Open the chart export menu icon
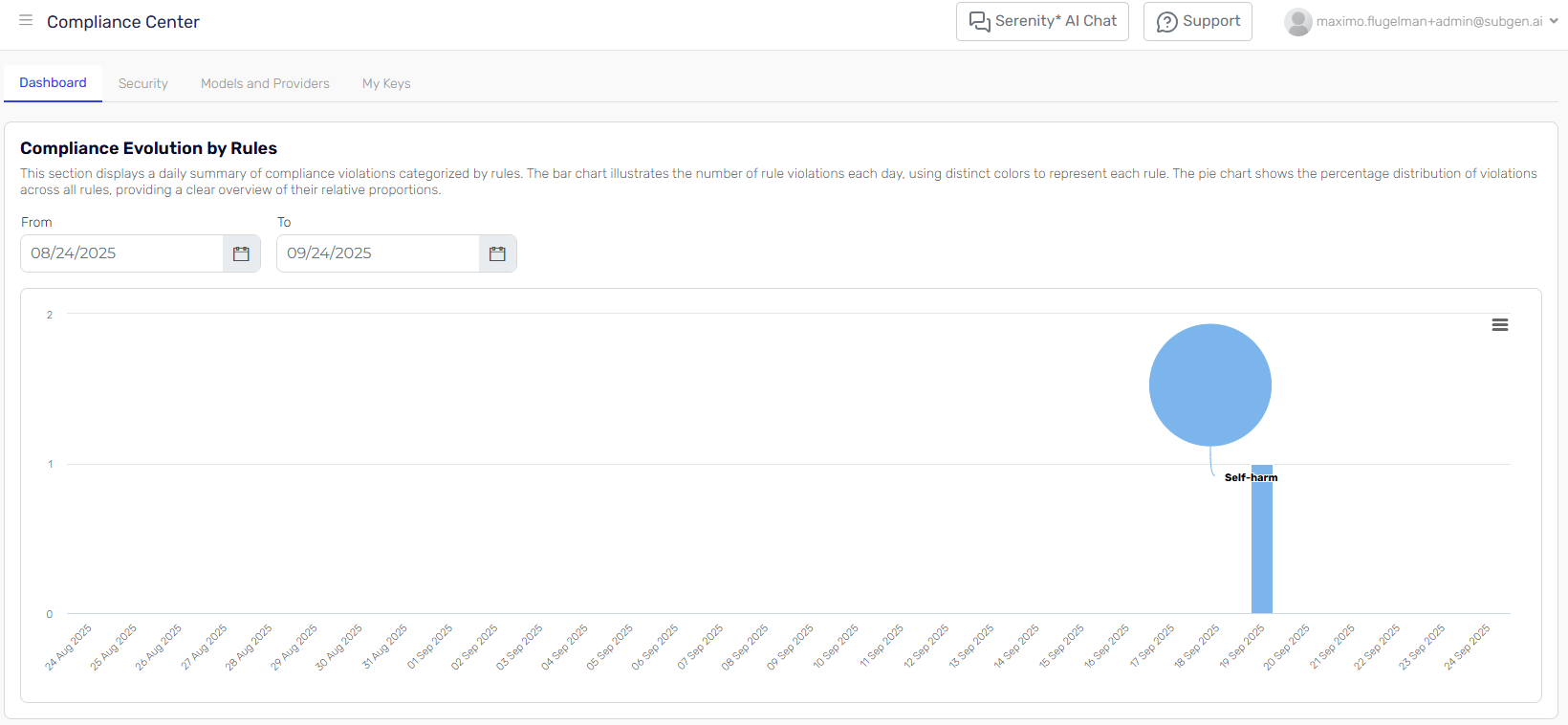Screen dimensions: 1568x725 pos(1499,325)
